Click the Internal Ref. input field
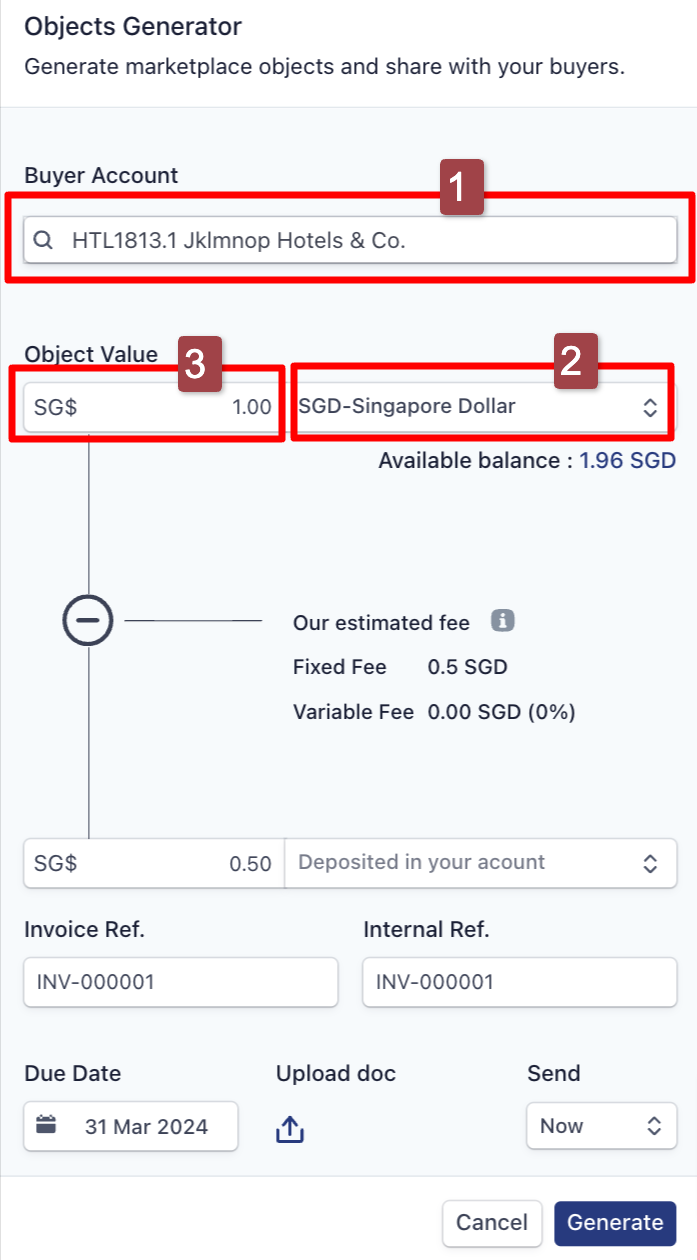 tap(520, 982)
